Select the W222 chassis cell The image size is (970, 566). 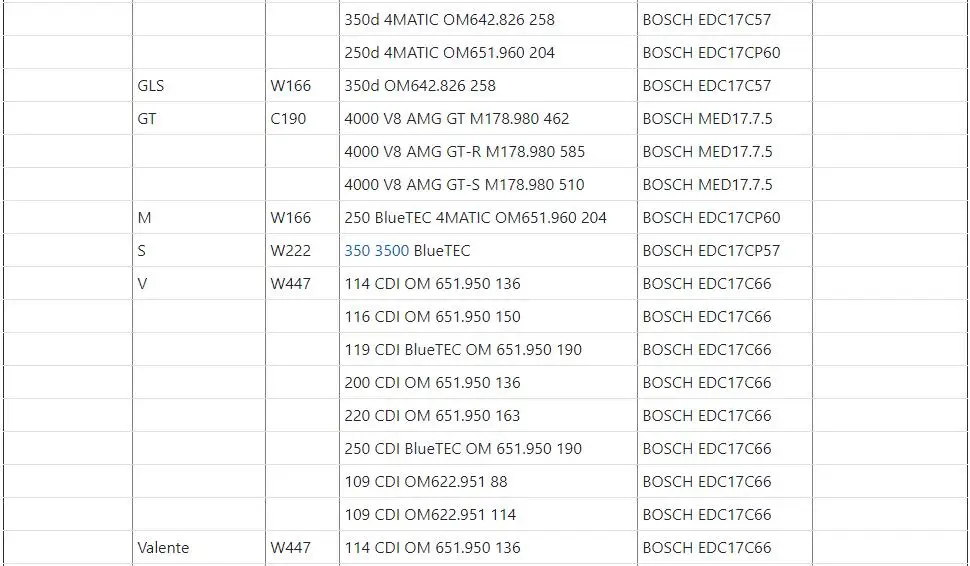pyautogui.click(x=303, y=251)
